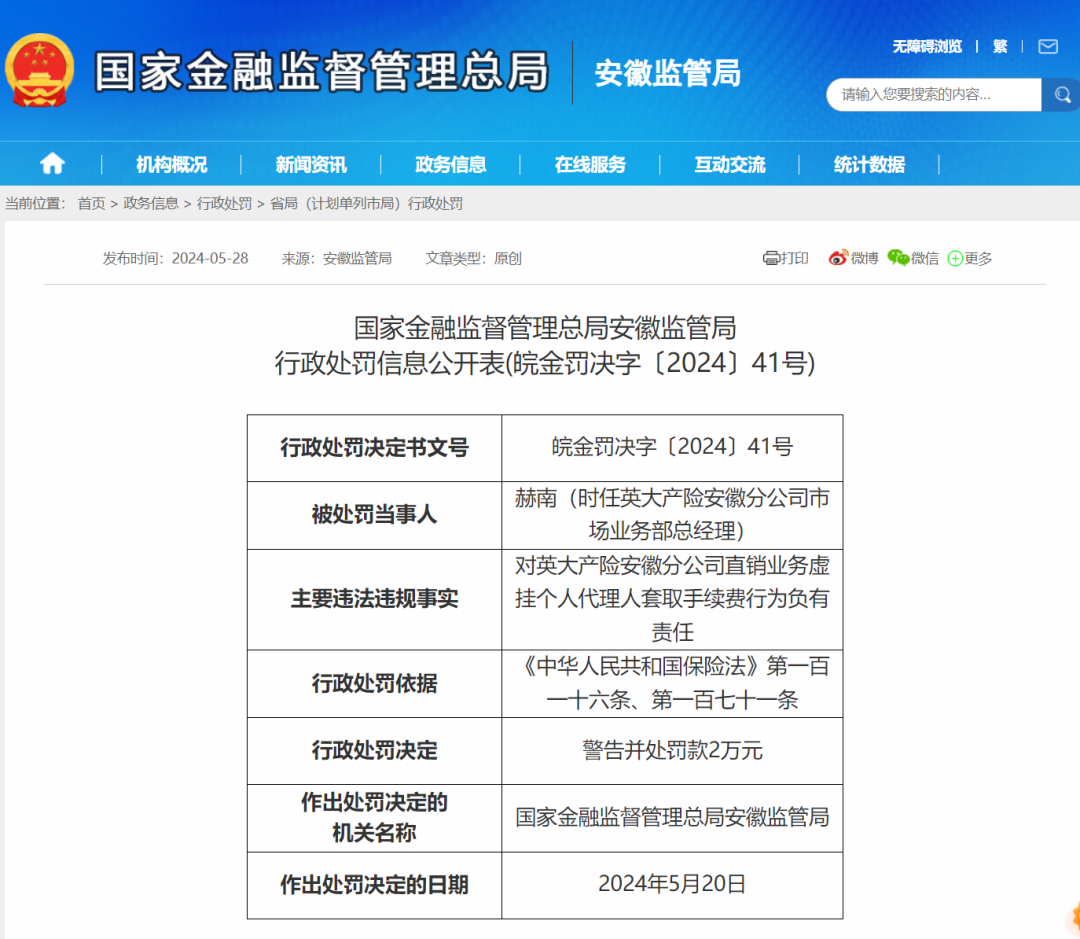This screenshot has height=939, width=1080.
Task: Click the article title ending 41号)
Action: point(545,345)
